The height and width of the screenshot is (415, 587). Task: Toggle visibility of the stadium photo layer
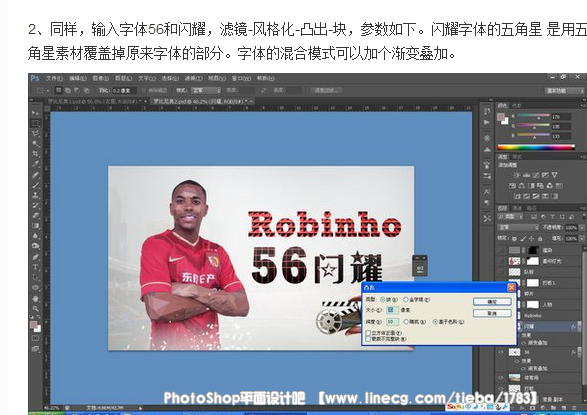coord(501,378)
